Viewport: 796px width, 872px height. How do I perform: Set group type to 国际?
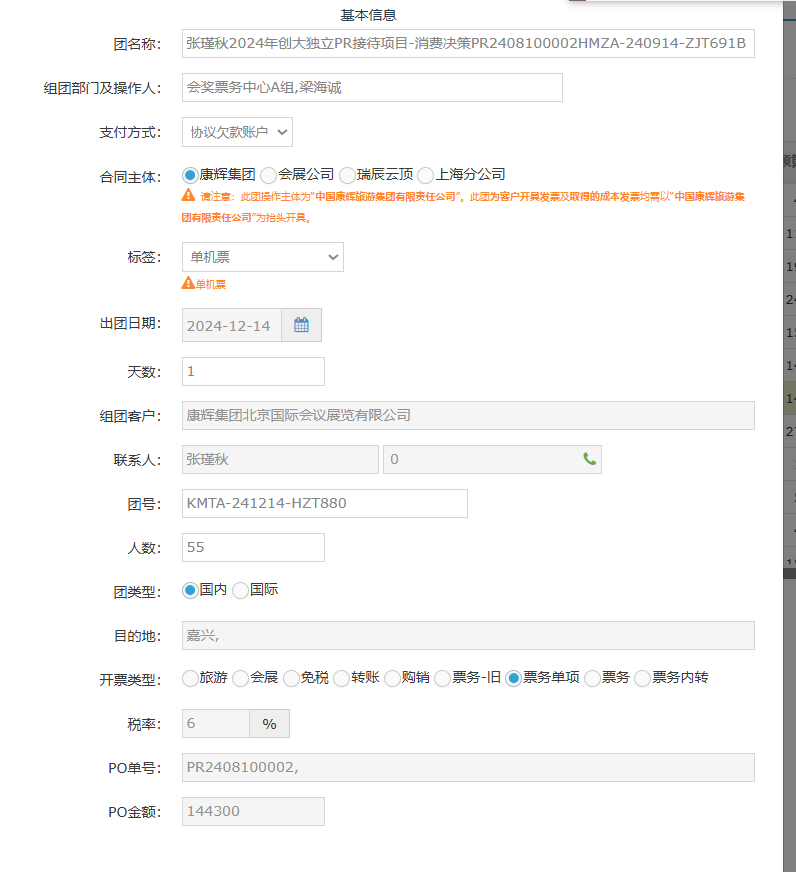[240, 590]
